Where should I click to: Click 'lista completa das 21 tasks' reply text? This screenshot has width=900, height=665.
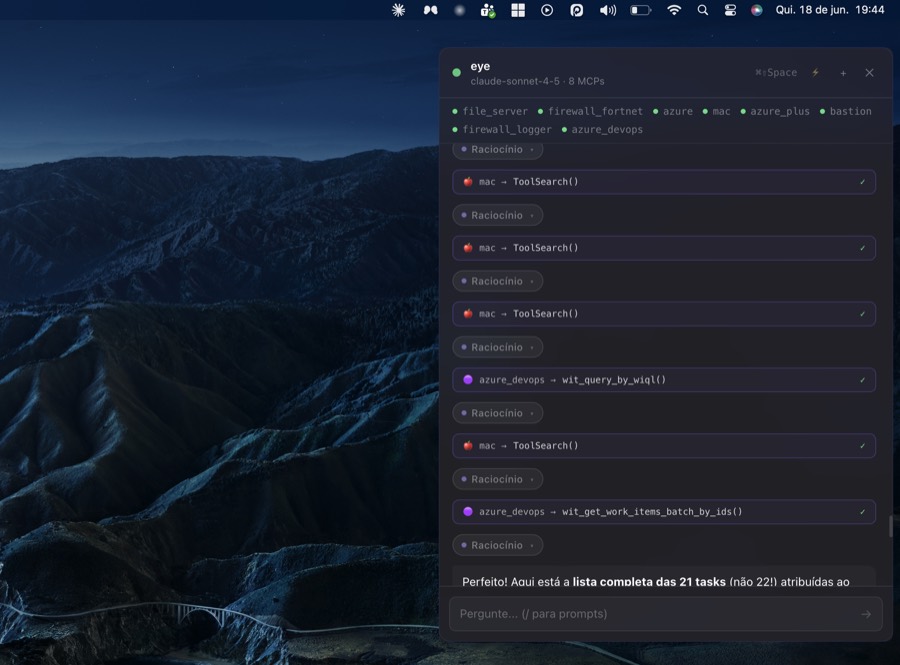[x=649, y=581]
